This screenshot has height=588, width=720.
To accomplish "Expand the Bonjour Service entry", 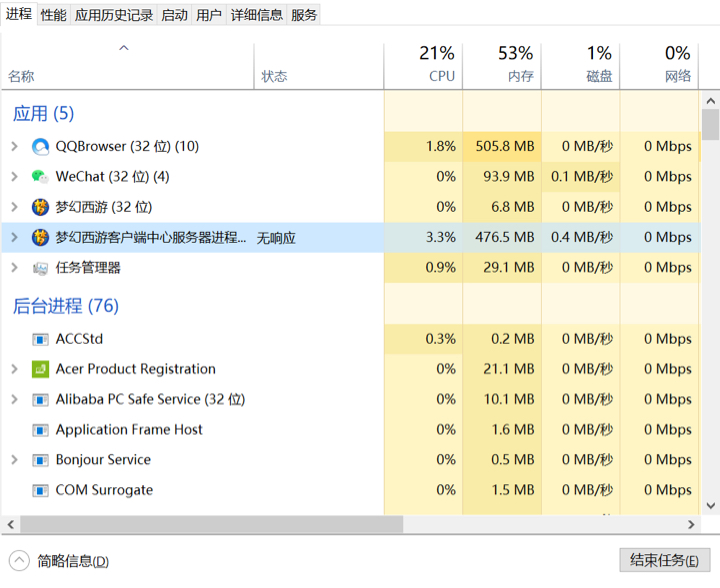I will pos(15,459).
